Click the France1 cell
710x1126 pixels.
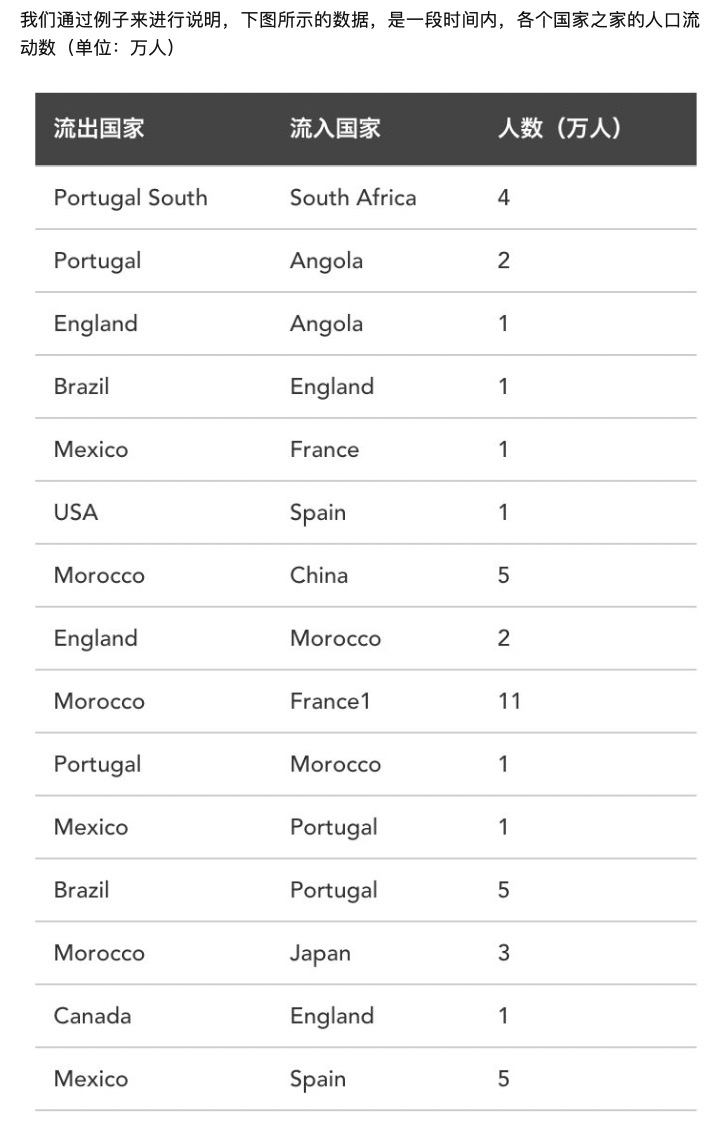(x=330, y=702)
